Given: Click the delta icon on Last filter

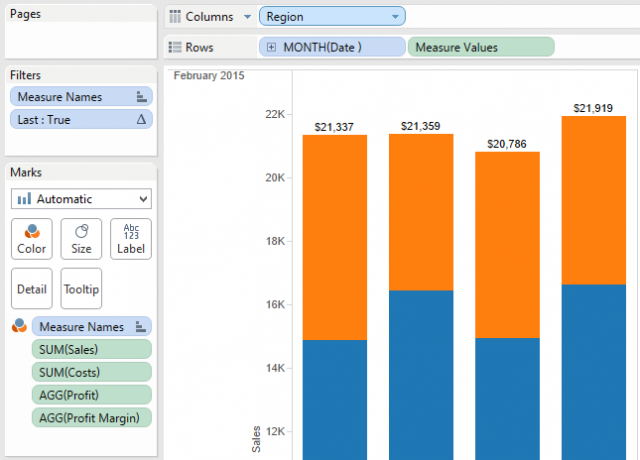Looking at the screenshot, I should coord(141,119).
